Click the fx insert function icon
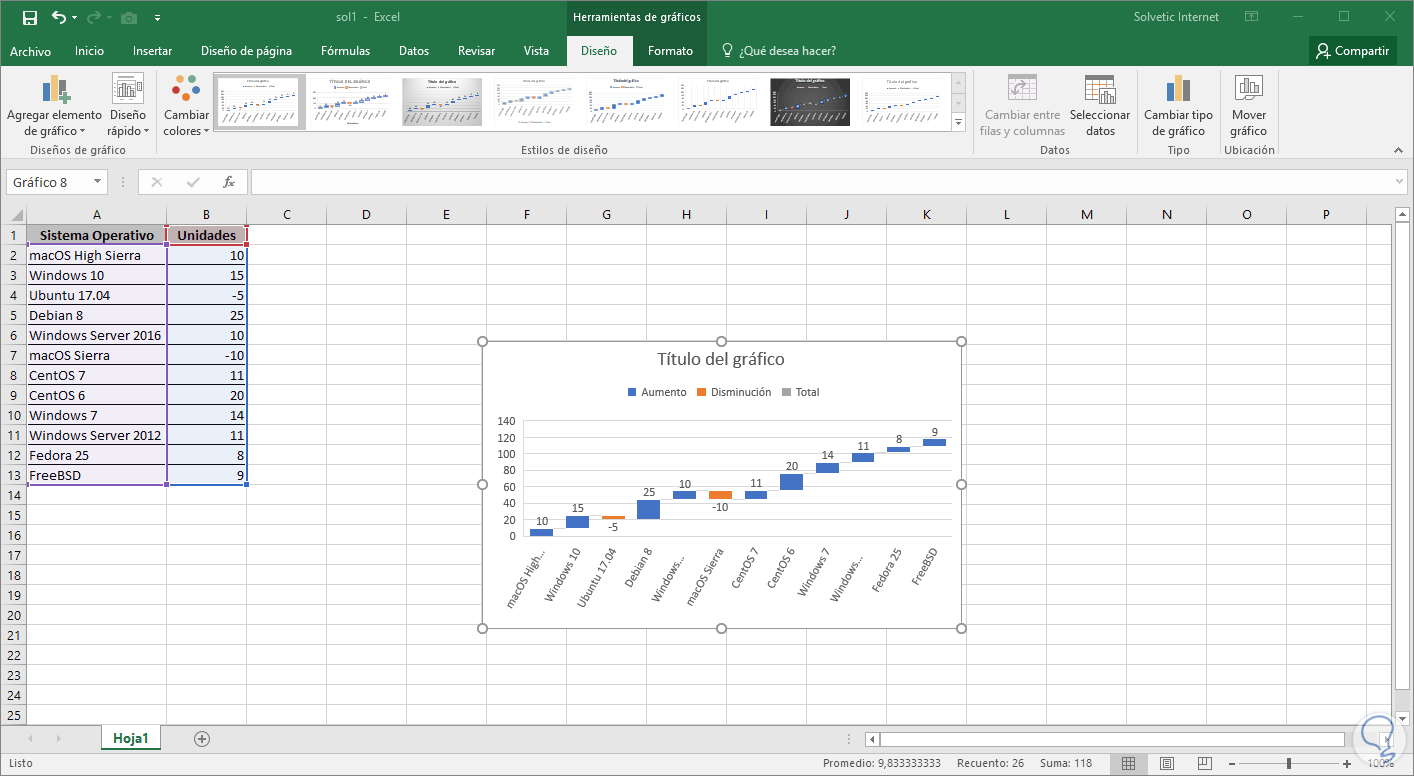This screenshot has height=776, width=1414. 229,182
